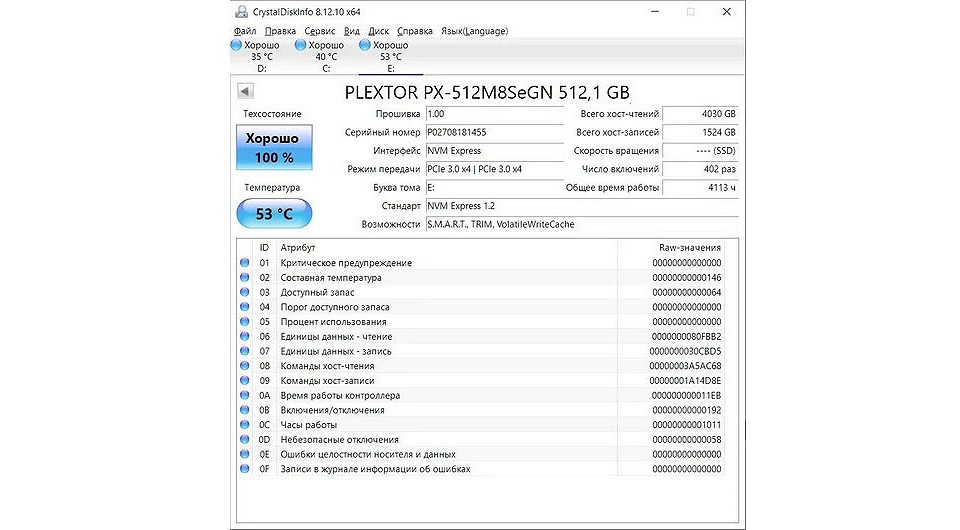The height and width of the screenshot is (530, 960).
Task: Click the blue status dot for attribute 07
Action: [x=245, y=351]
